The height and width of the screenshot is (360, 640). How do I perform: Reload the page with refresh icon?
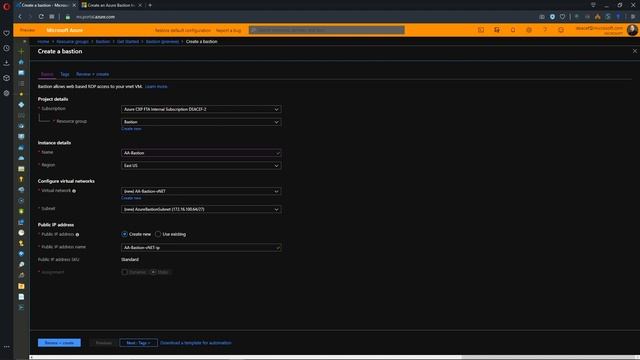41,17
